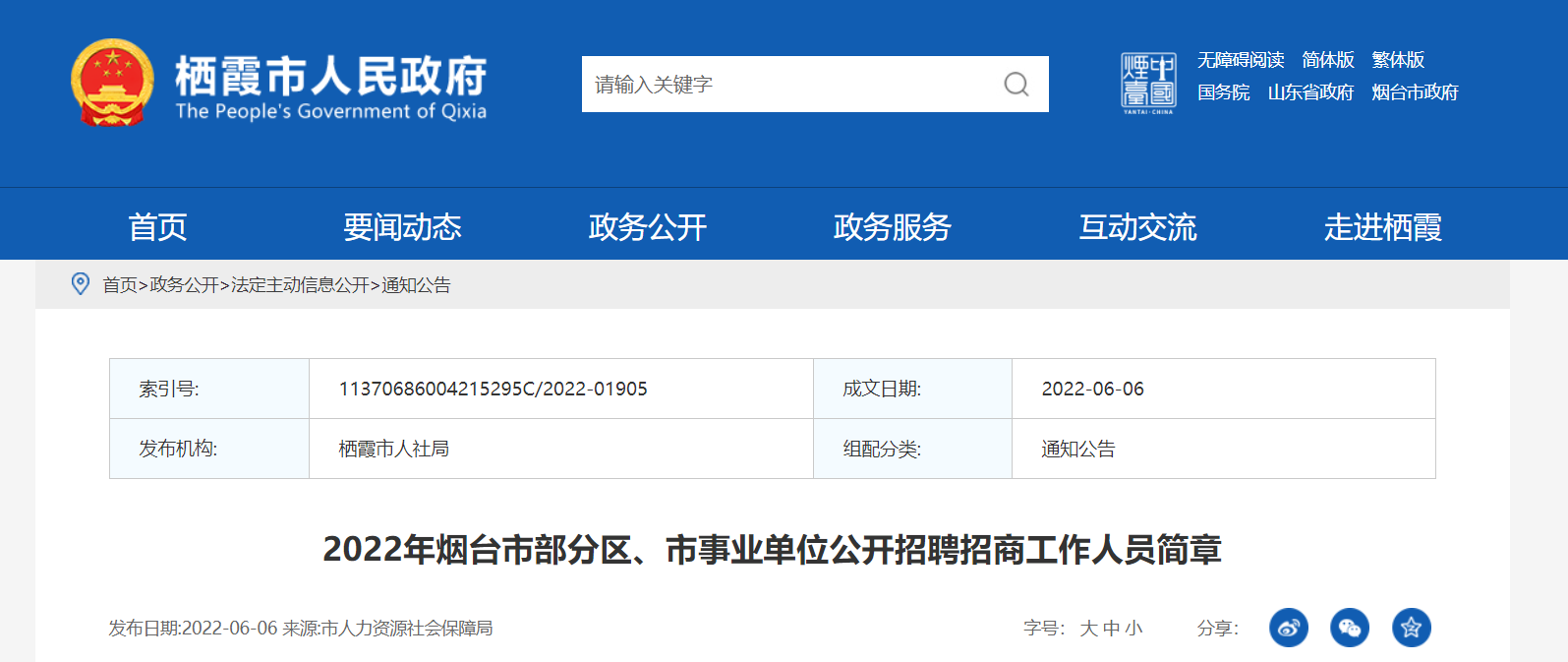Image resolution: width=1568 pixels, height=662 pixels.
Task: Set font size to 大
Action: tap(1088, 629)
